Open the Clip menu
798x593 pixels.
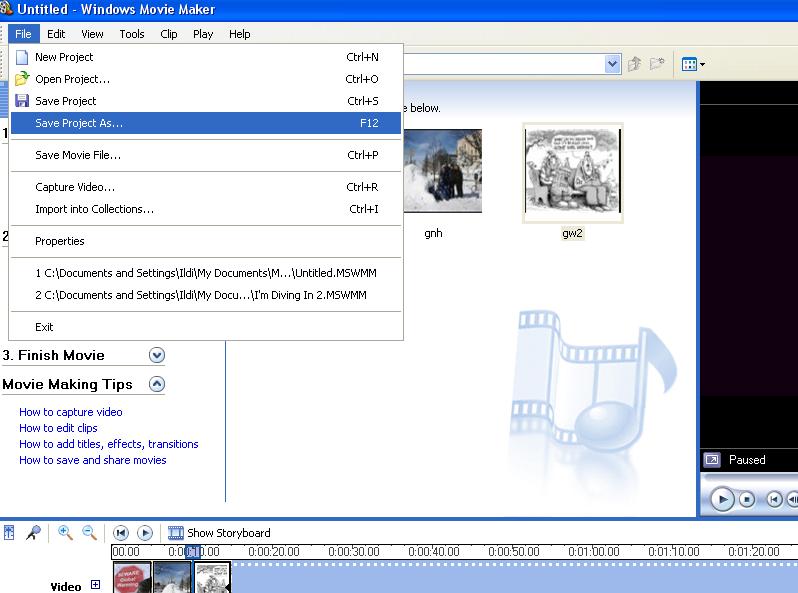coord(168,34)
